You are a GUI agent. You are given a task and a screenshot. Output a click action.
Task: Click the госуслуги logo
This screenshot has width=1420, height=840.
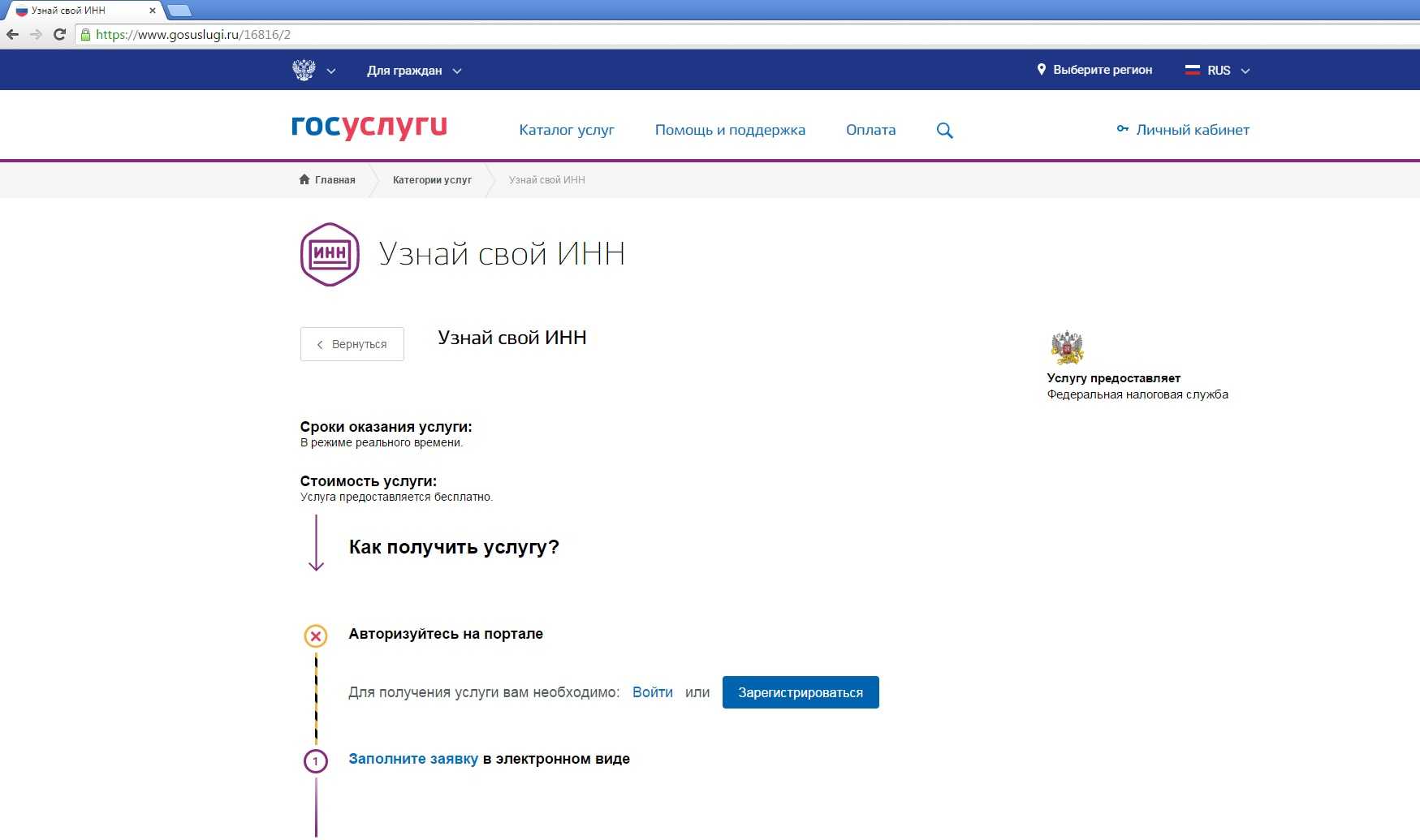point(369,127)
